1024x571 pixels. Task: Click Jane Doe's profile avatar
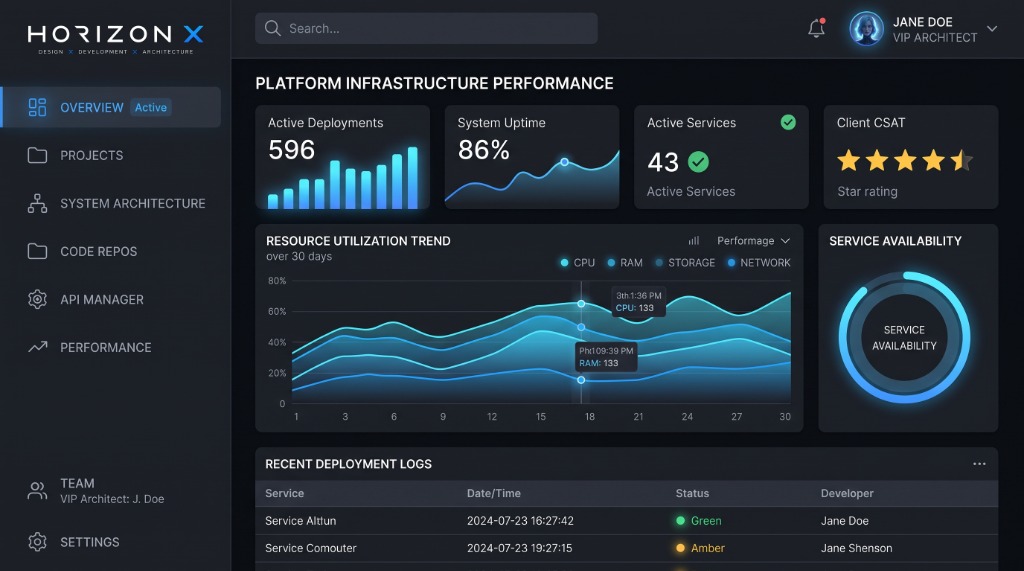[866, 29]
